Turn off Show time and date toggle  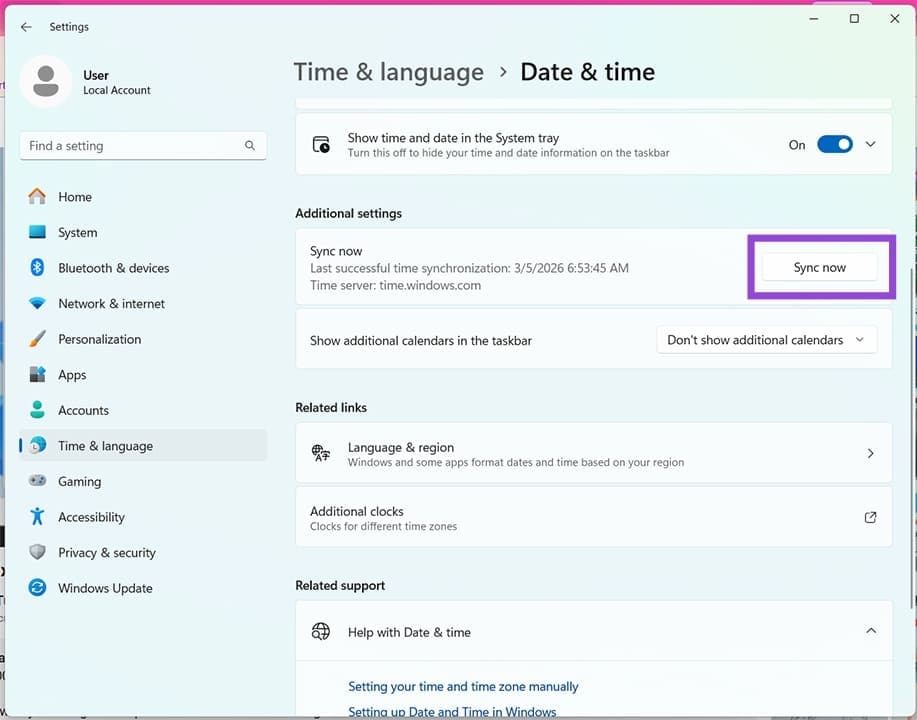(834, 145)
